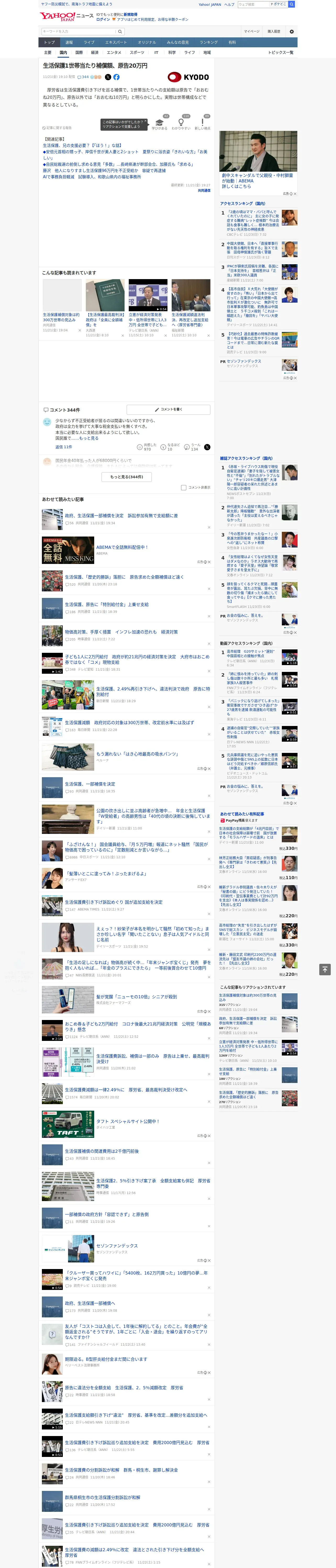
Task: Click the ヘルプ link
Action: coord(229,4)
